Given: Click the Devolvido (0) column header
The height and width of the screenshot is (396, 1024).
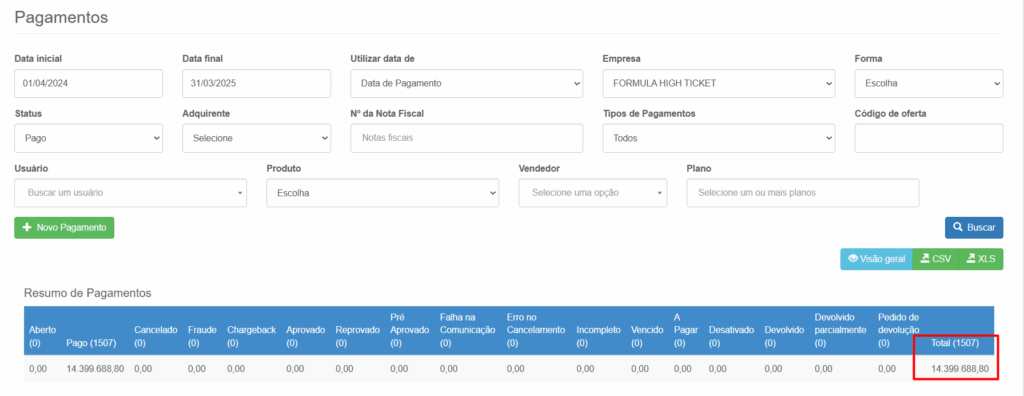Looking at the screenshot, I should pyautogui.click(x=784, y=337).
